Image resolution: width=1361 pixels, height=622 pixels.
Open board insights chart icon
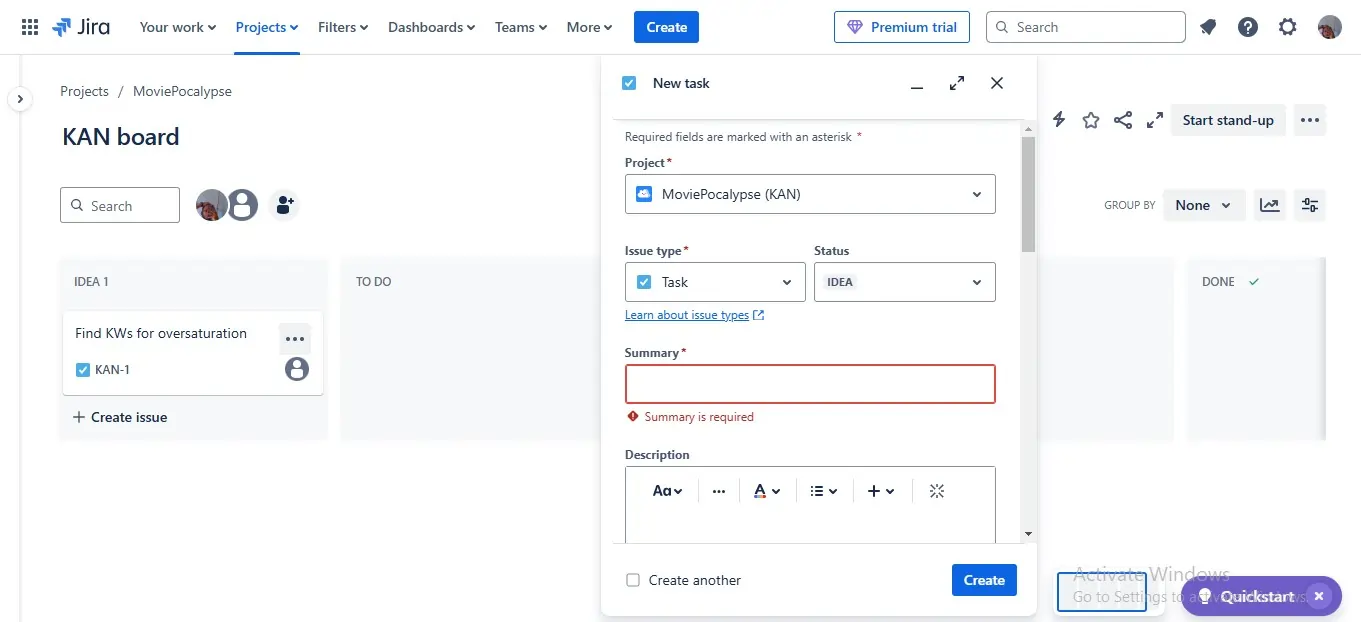click(1269, 205)
